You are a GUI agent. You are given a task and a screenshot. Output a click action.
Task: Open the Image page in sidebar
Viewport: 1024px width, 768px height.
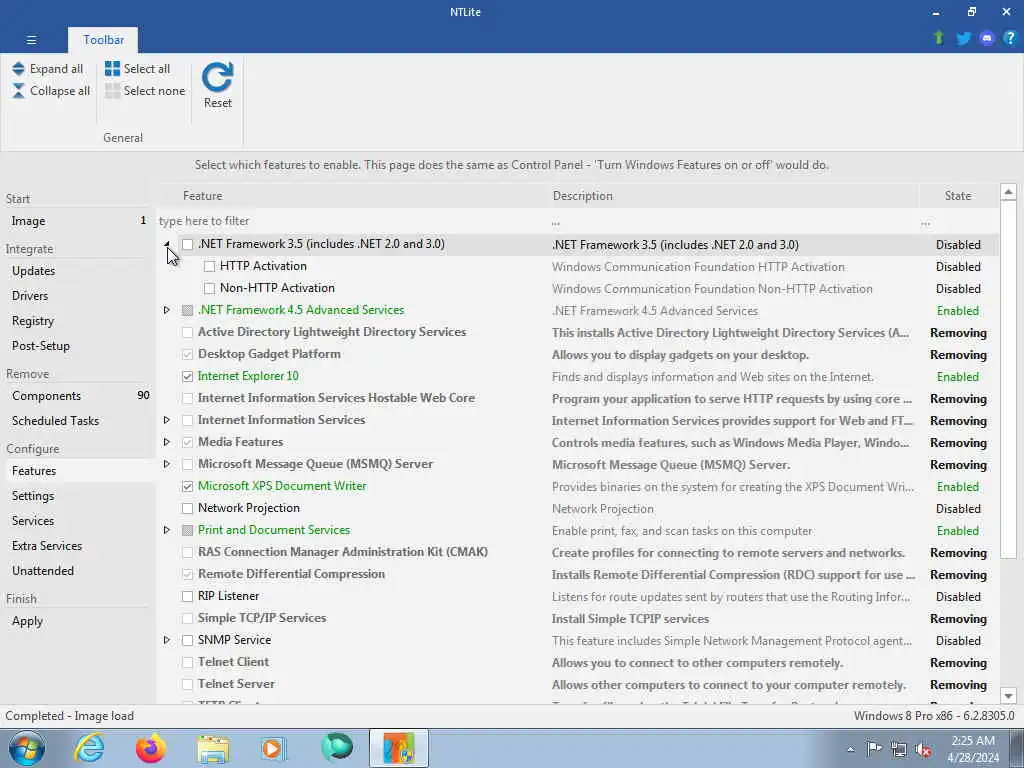click(x=78, y=221)
